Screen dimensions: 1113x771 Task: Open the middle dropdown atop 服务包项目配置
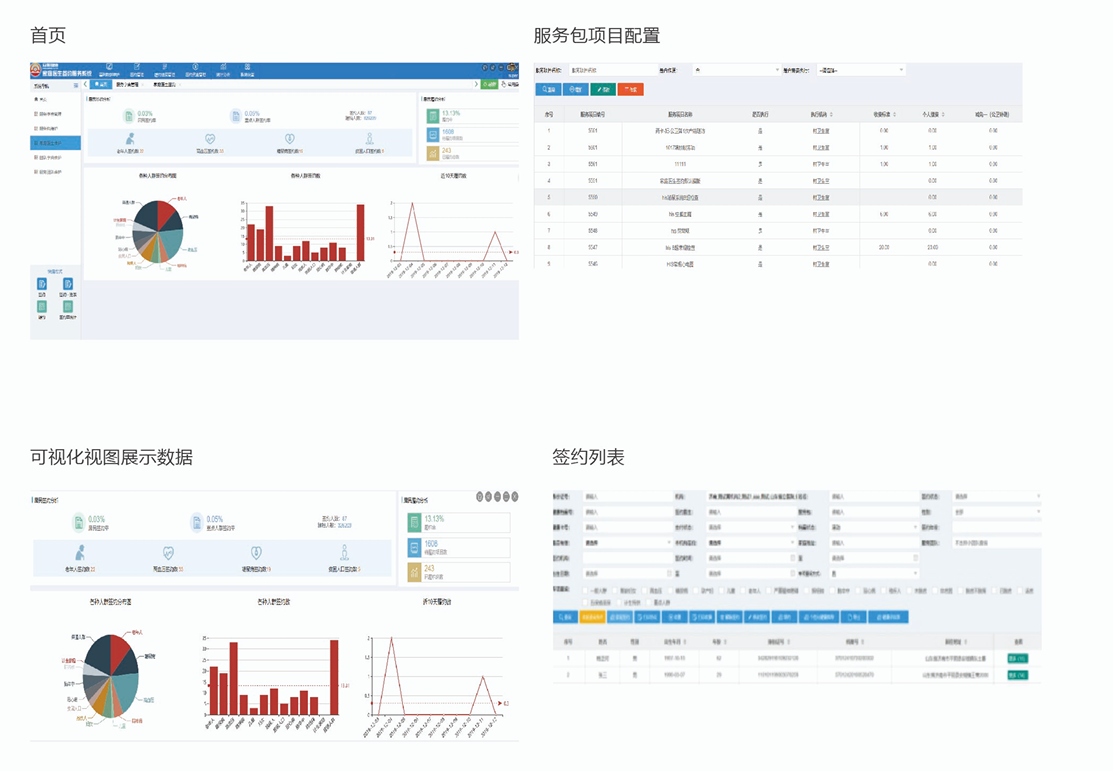click(737, 70)
